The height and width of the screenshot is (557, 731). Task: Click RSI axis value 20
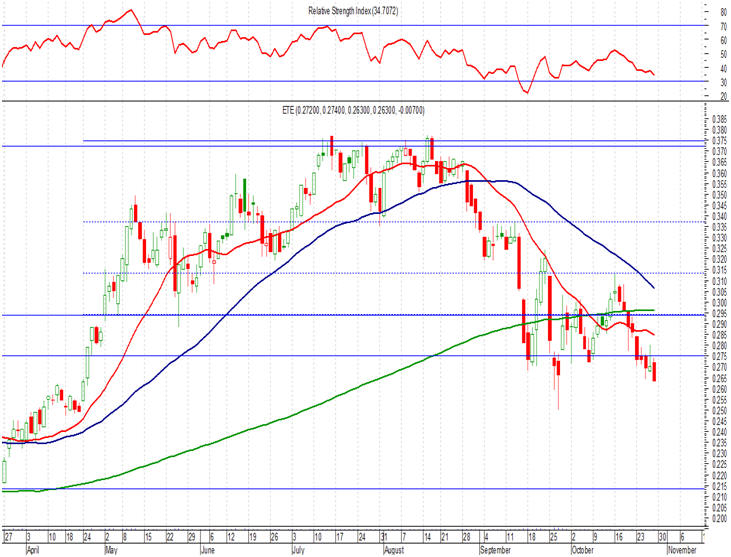point(724,96)
